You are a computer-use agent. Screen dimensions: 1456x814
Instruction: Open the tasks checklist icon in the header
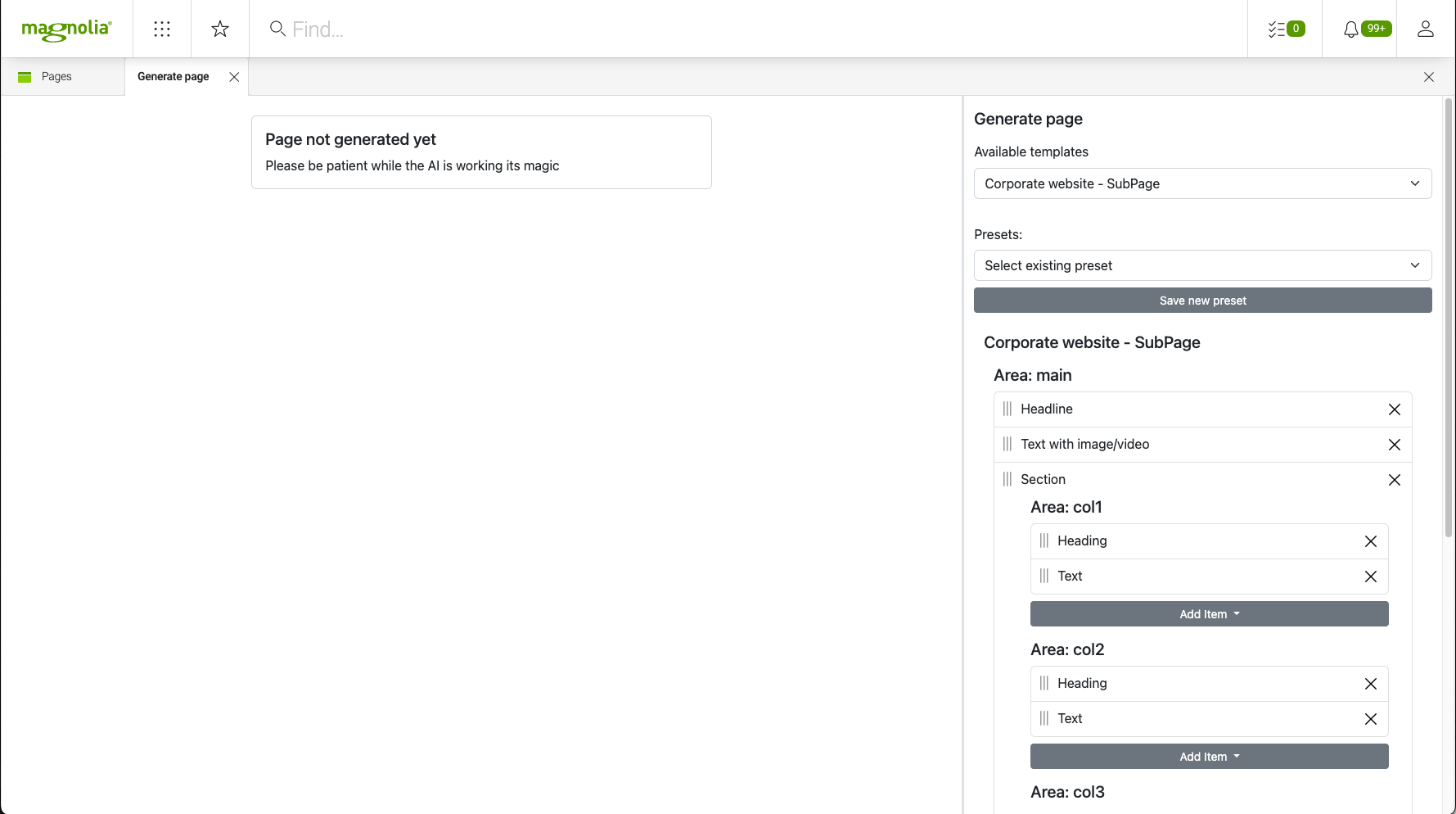point(1275,29)
